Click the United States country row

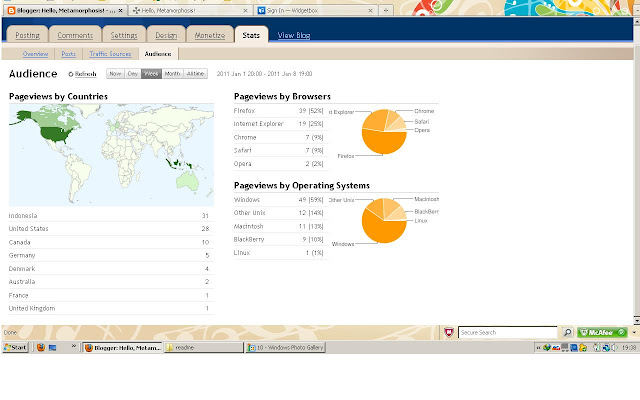click(x=111, y=229)
